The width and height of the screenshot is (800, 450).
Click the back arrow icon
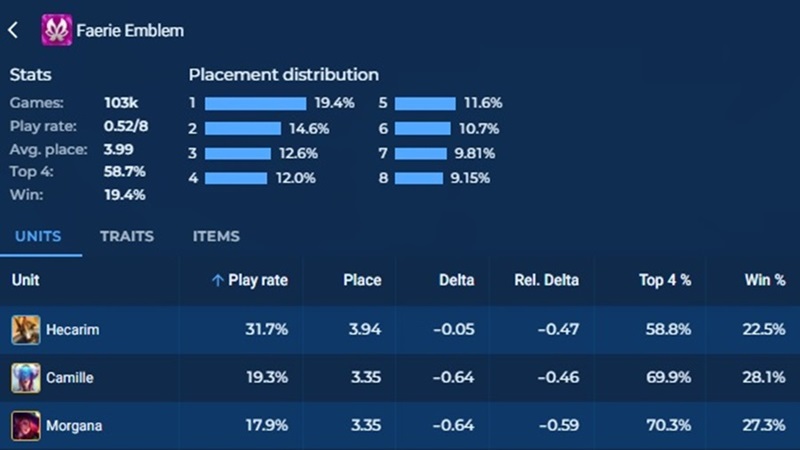click(13, 31)
